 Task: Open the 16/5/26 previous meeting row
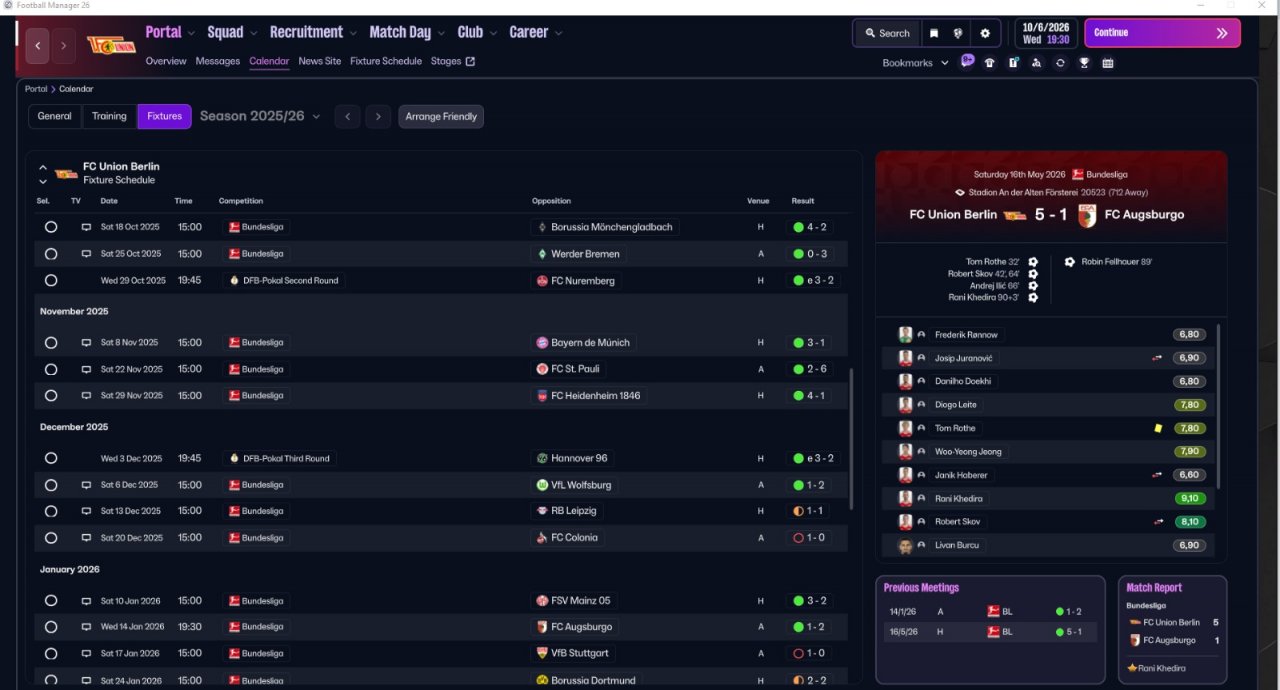(990, 632)
